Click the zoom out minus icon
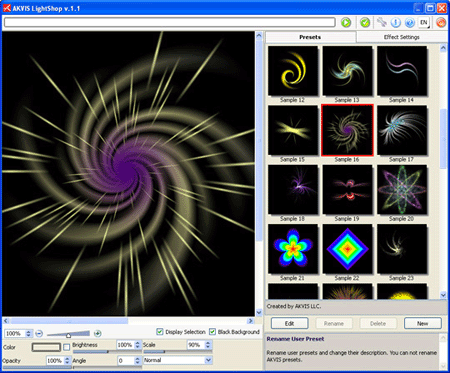Screen dimensions: 450x373 [39, 333]
